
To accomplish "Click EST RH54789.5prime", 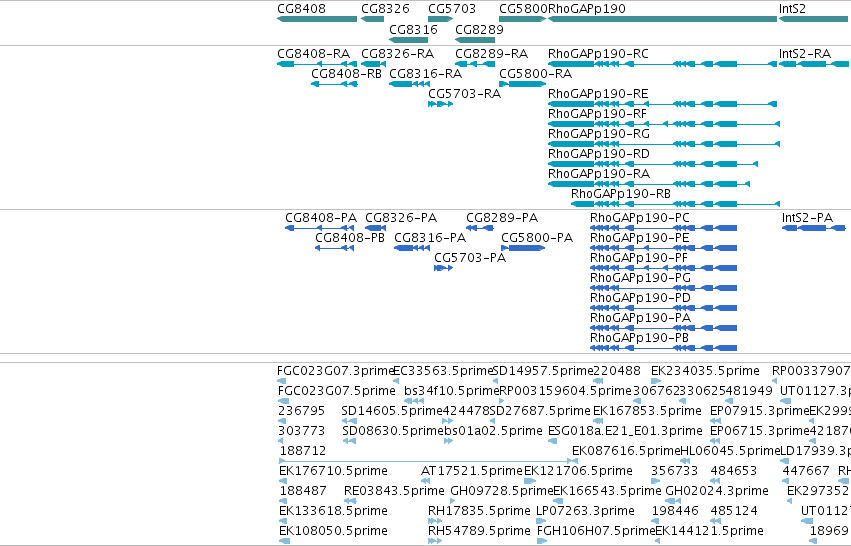I will pos(435,541).
